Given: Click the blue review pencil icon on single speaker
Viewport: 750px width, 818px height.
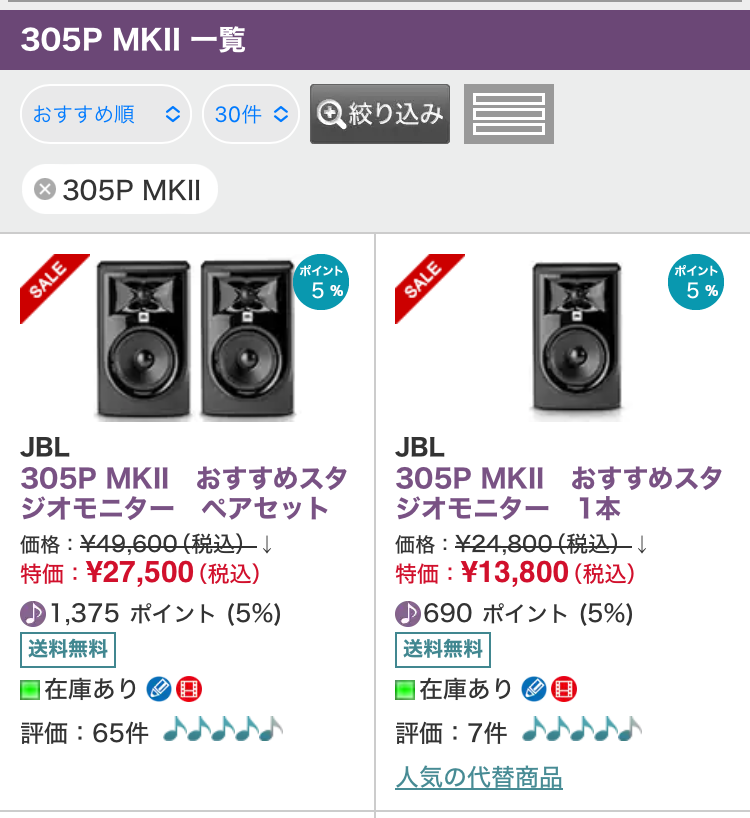Looking at the screenshot, I should coord(534,689).
